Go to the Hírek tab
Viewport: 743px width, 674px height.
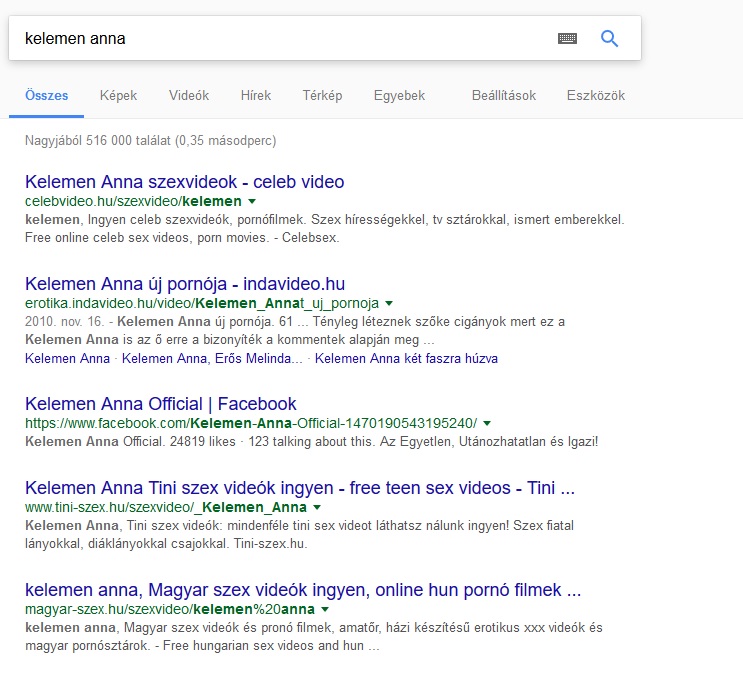click(x=256, y=96)
